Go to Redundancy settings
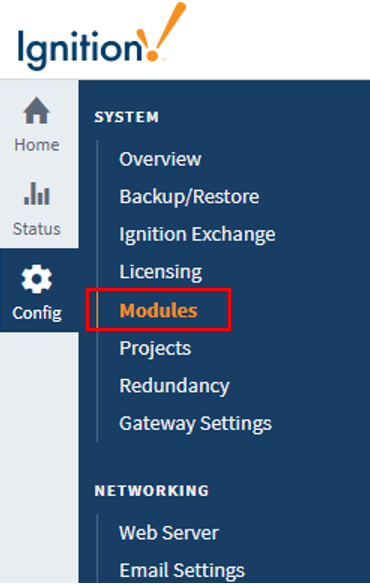This screenshot has height=584, width=370. pos(174,386)
